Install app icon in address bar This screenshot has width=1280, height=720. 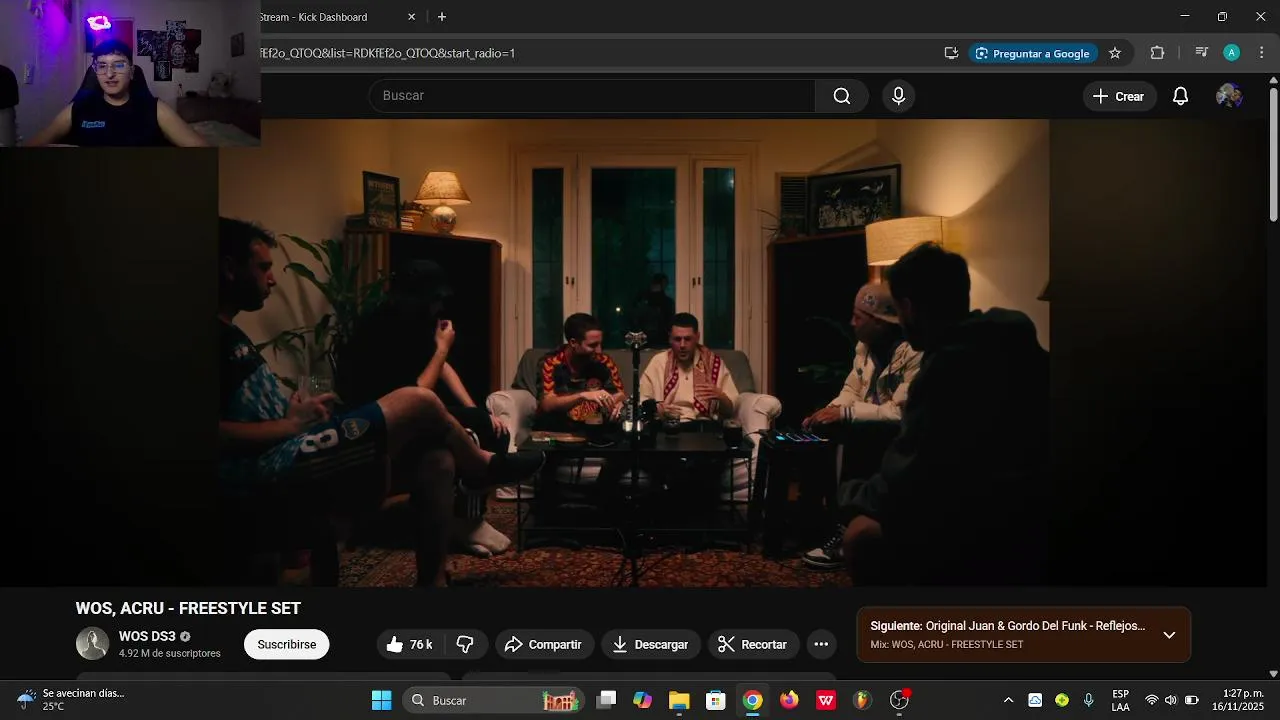coord(951,53)
